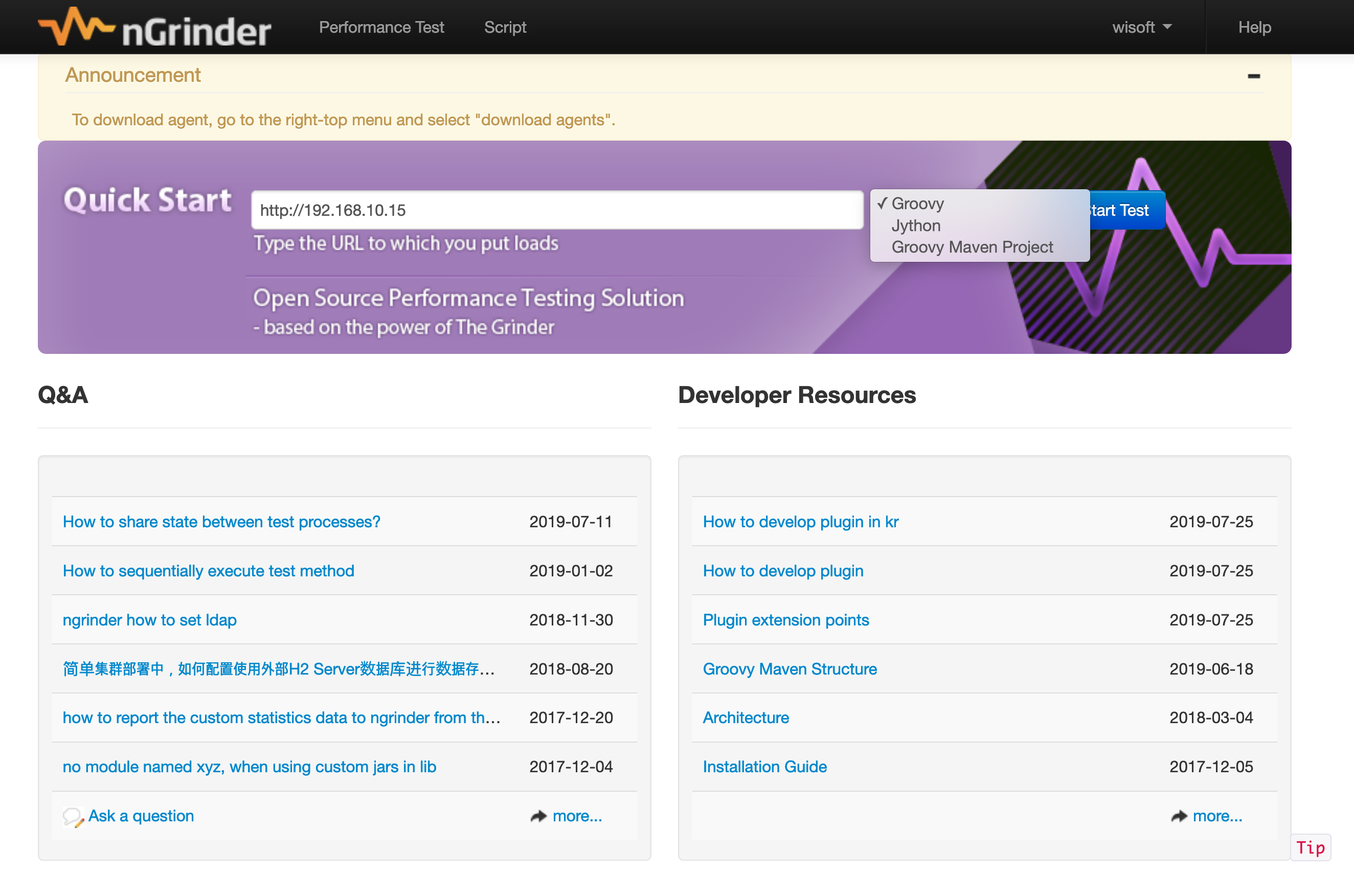Open 'how to report the custom statistics data' question
The width and height of the screenshot is (1354, 896).
(282, 718)
